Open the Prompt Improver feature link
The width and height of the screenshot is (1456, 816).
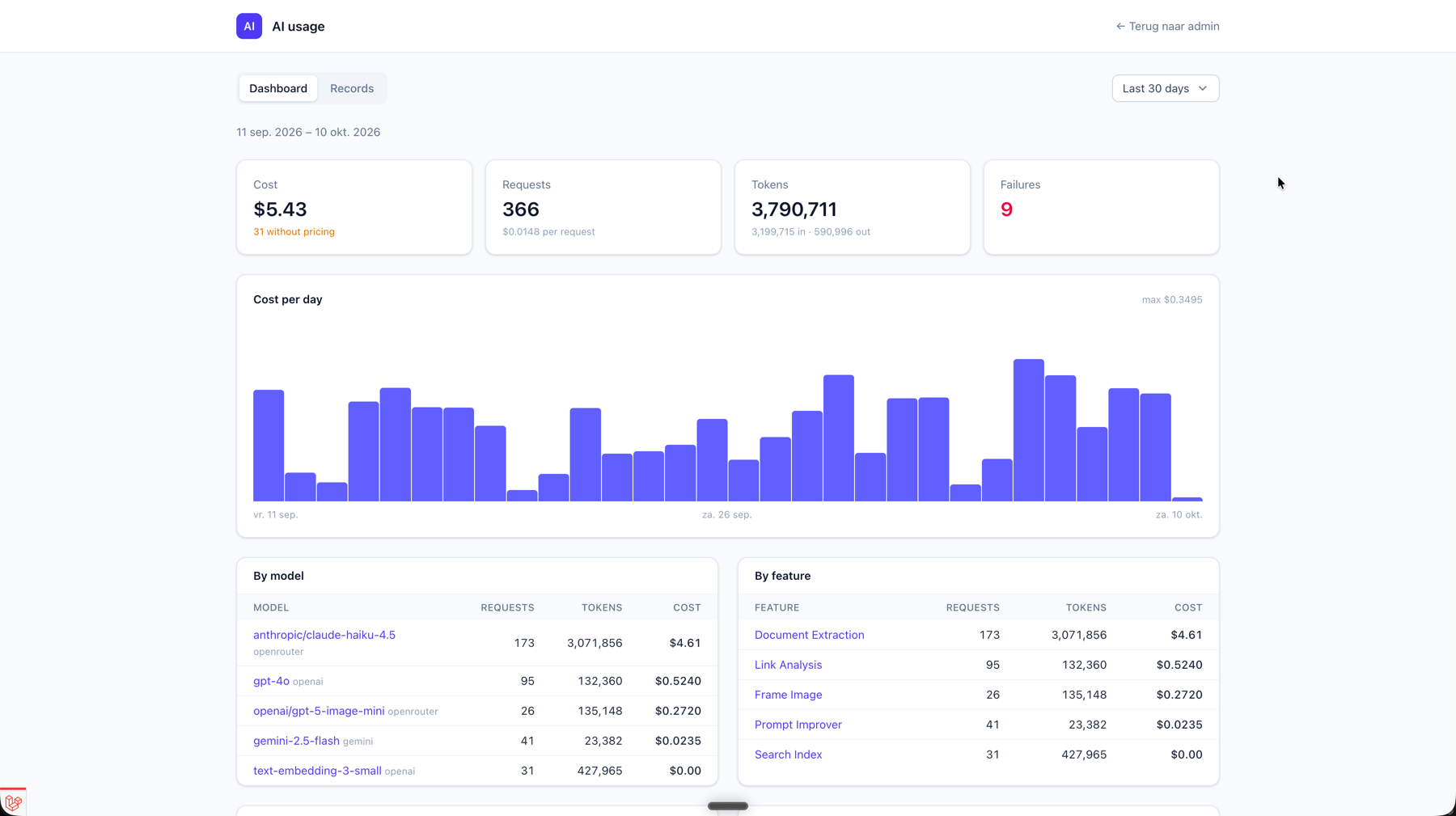798,725
